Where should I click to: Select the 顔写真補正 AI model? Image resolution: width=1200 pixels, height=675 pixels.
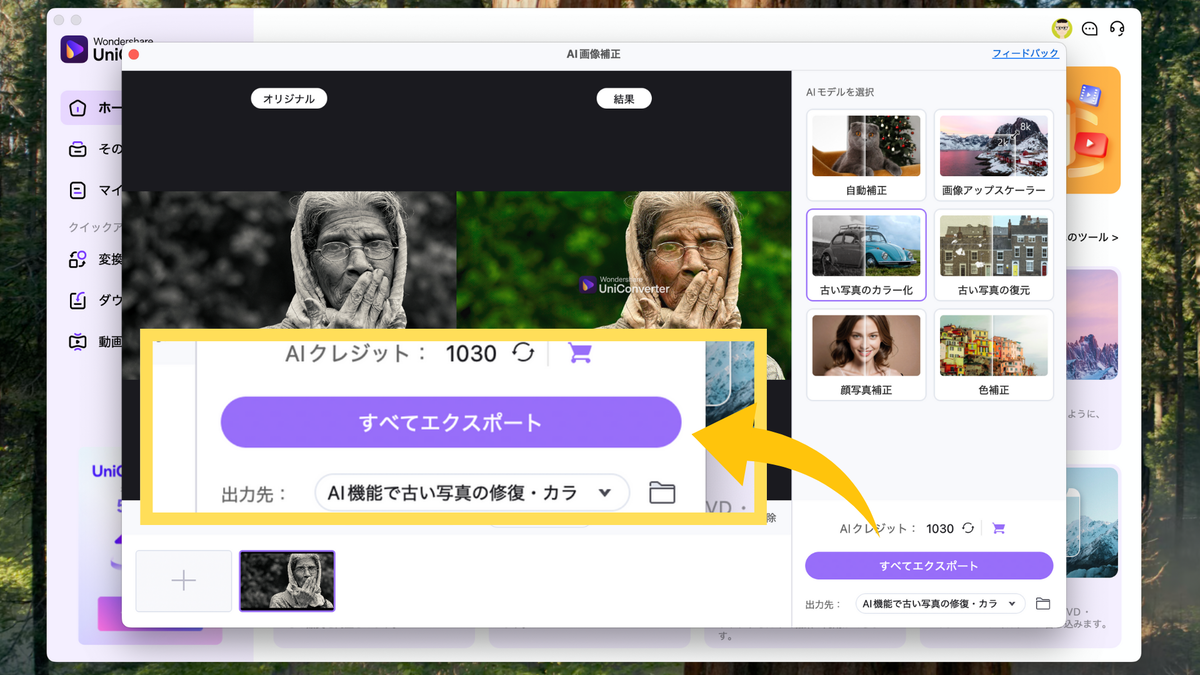coord(866,355)
